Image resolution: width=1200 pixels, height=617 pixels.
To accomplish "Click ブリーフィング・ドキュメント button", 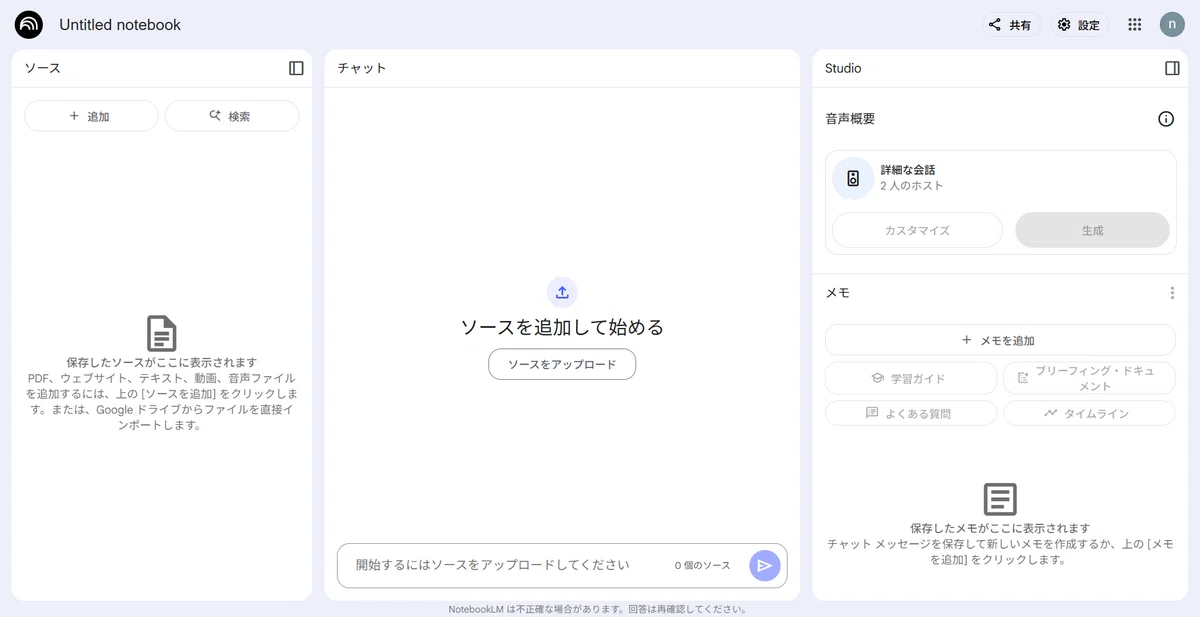I will click(1089, 378).
